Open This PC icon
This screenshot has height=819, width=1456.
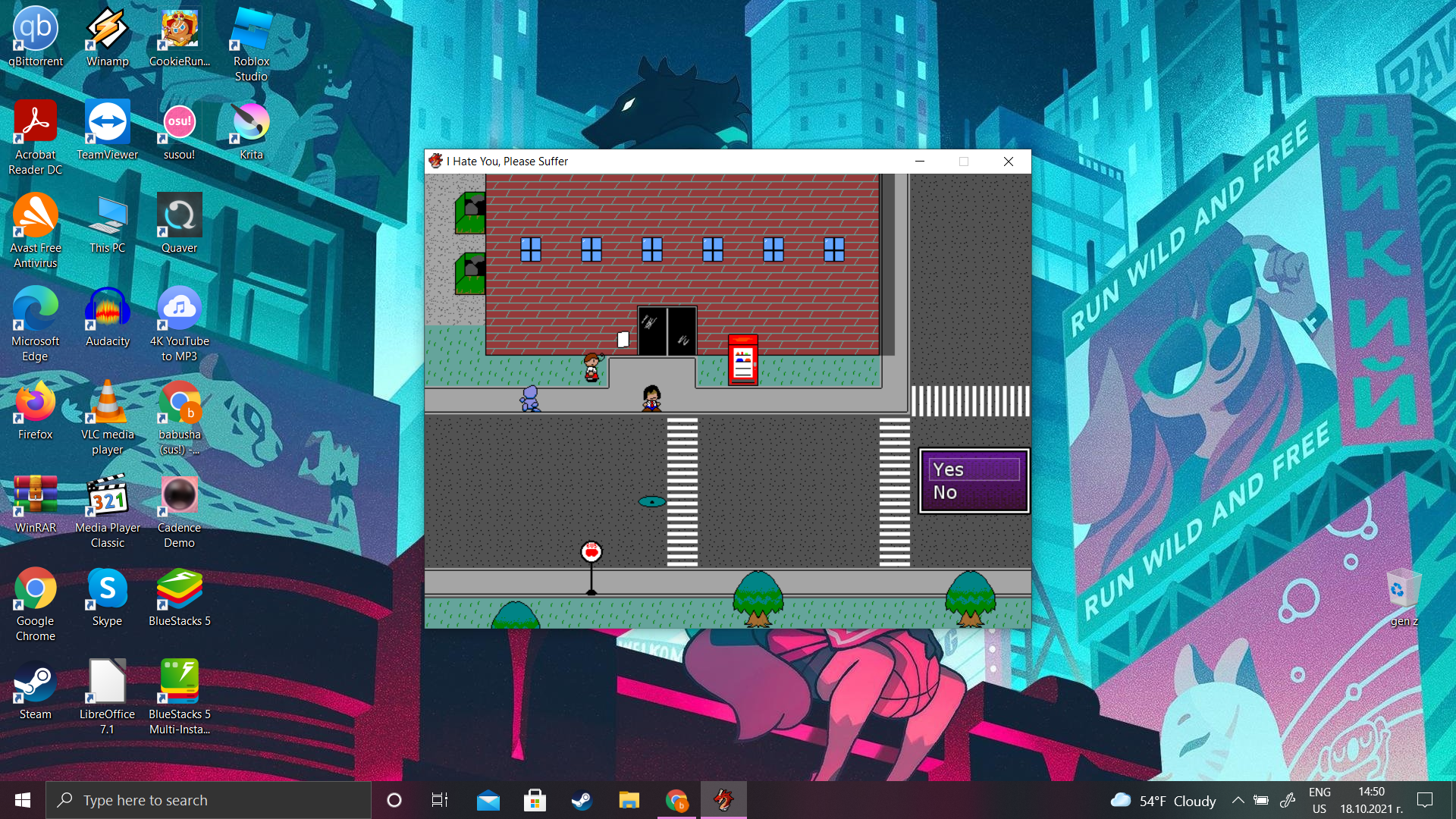pos(107,224)
